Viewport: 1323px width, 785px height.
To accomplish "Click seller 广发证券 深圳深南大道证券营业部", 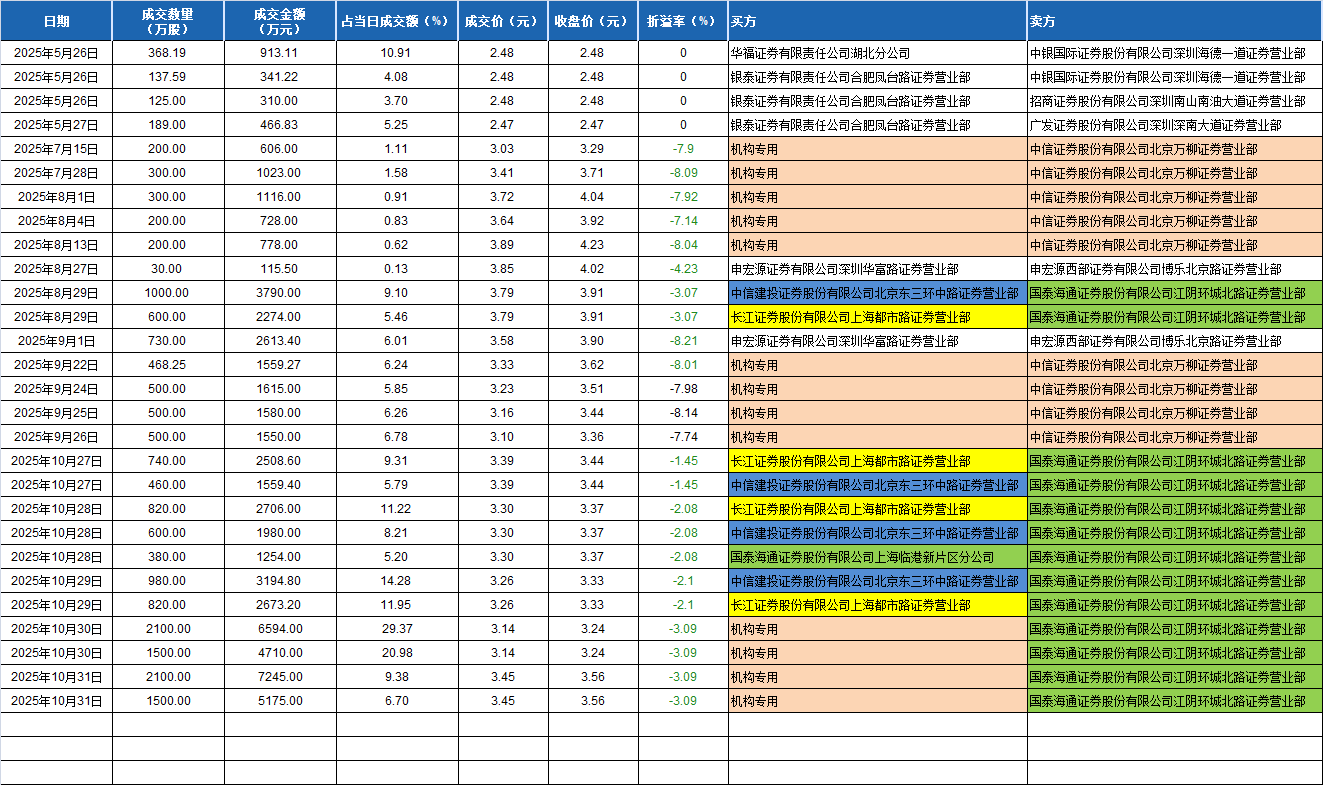I will coord(1174,125).
